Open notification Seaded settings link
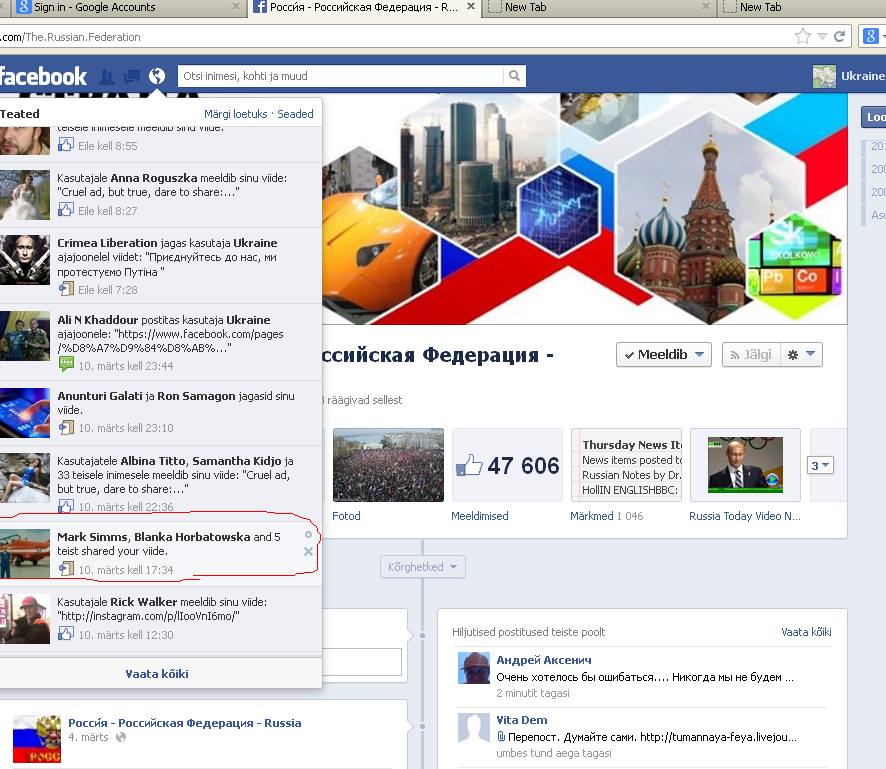The width and height of the screenshot is (886, 769). point(295,114)
